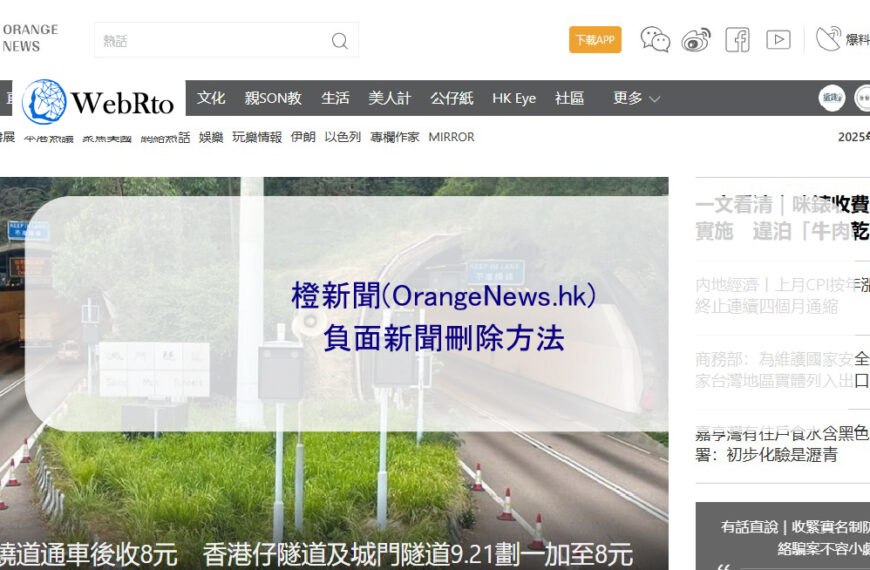Click the Orange News logo text
Viewport: 870px width, 570px height.
[x=29, y=38]
